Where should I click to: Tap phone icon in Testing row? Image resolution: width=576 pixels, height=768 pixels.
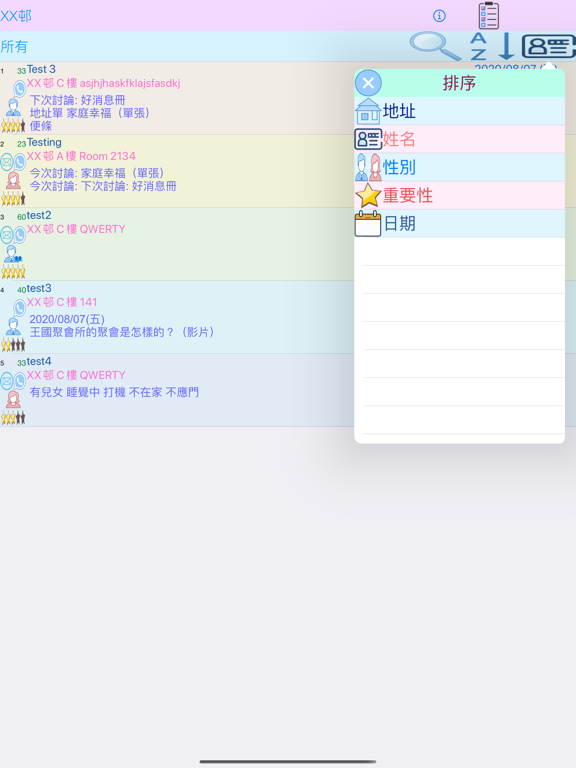tap(20, 162)
